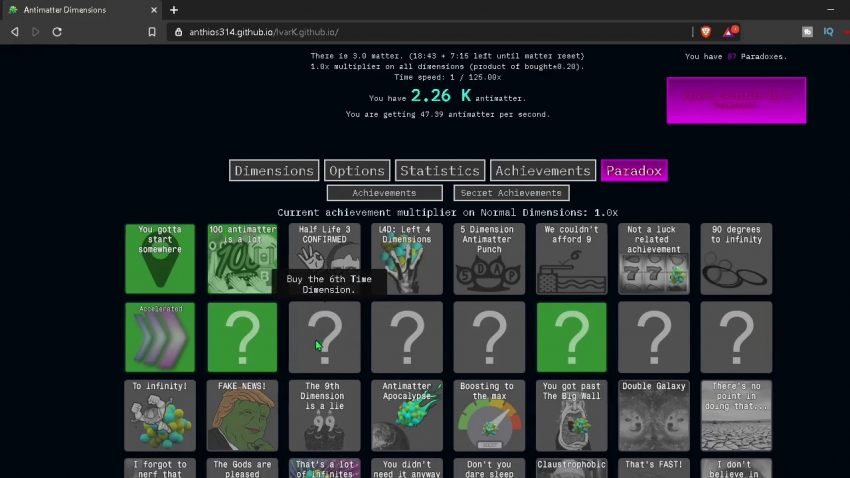Click the '2.26 K' antimatter amount
Viewport: 850px width, 478px height.
441,96
